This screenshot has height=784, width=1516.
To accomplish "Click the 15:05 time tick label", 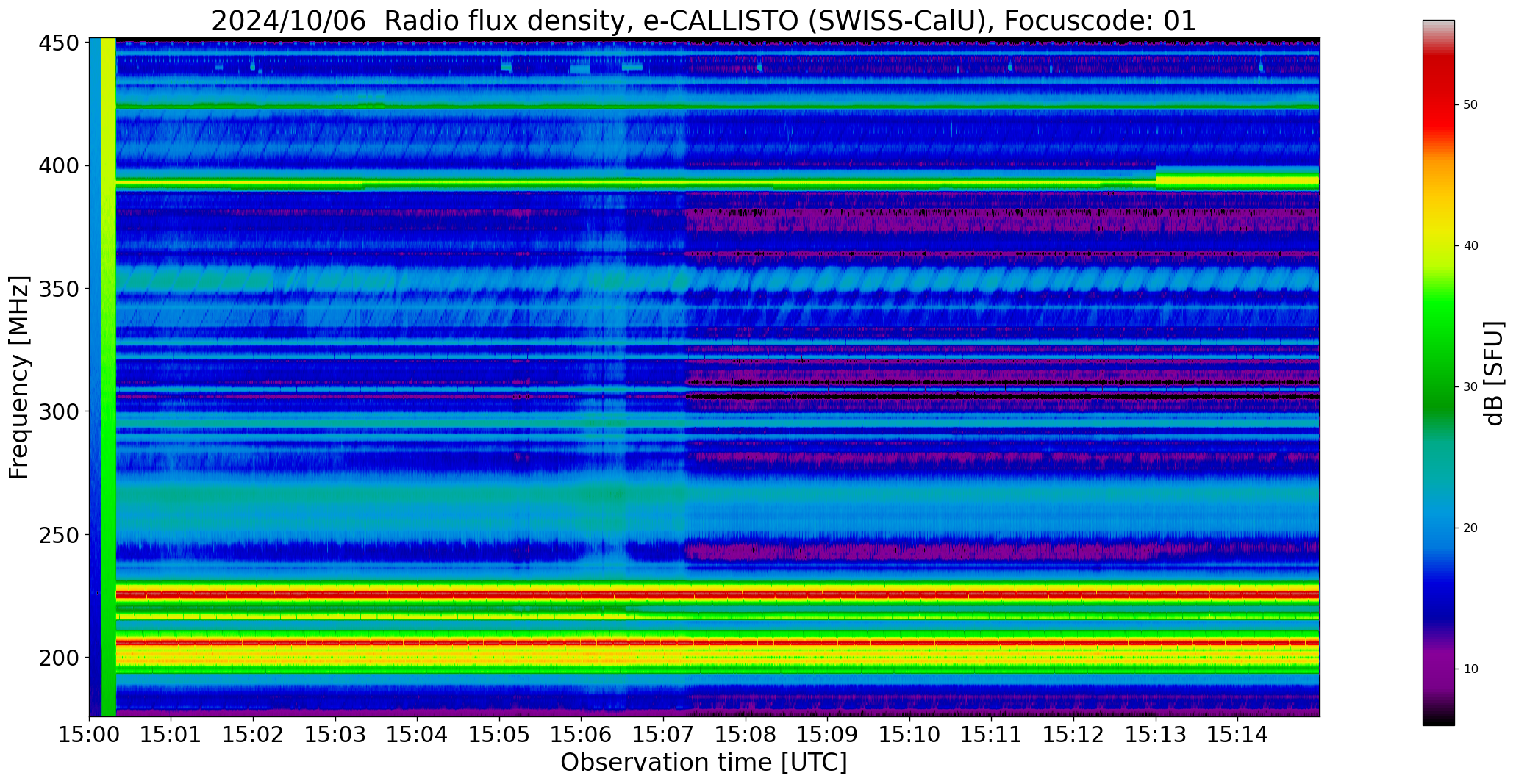I will [499, 733].
